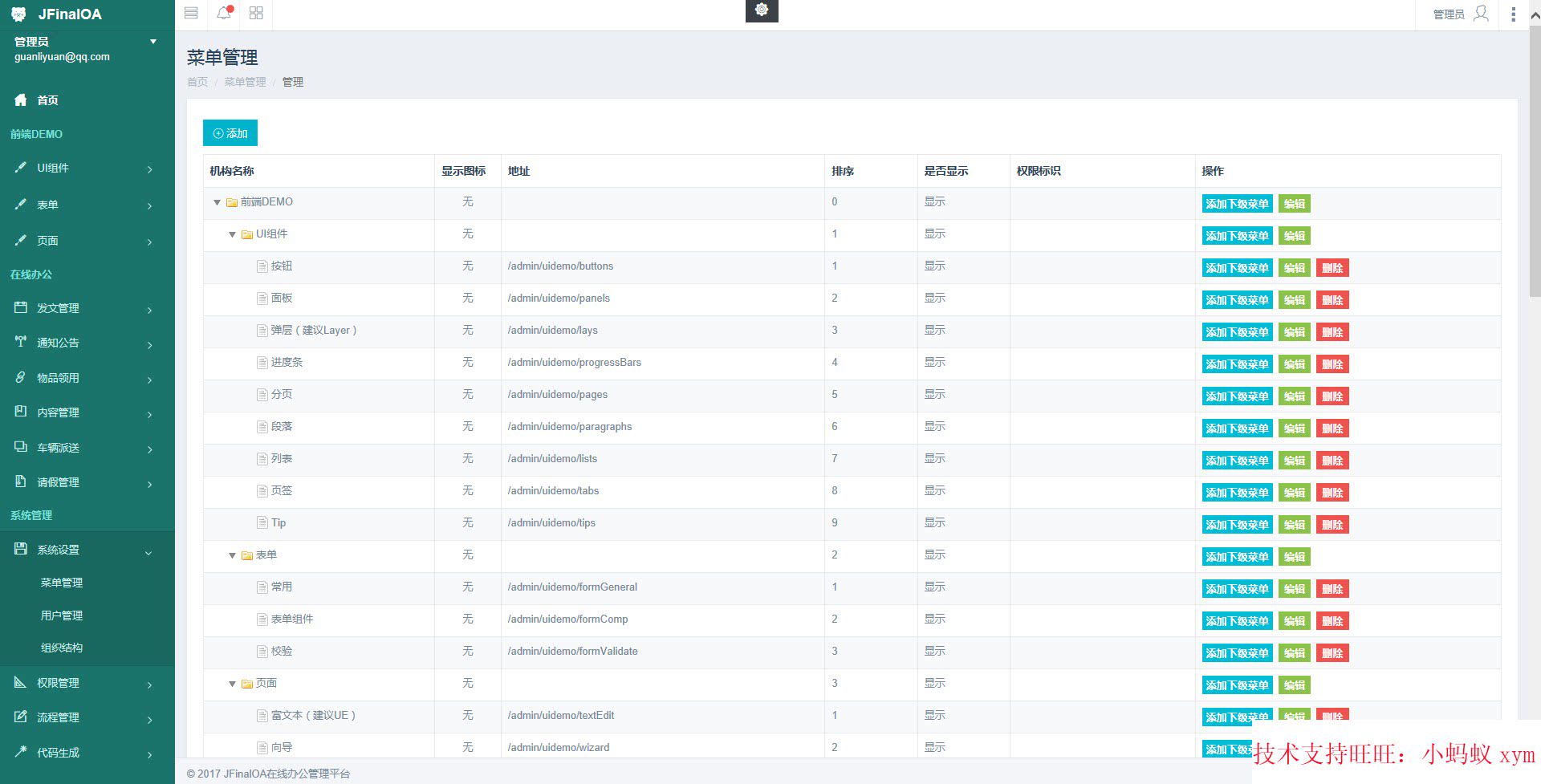Click 菜单管理 breadcrumb link
1541x784 pixels.
(245, 82)
